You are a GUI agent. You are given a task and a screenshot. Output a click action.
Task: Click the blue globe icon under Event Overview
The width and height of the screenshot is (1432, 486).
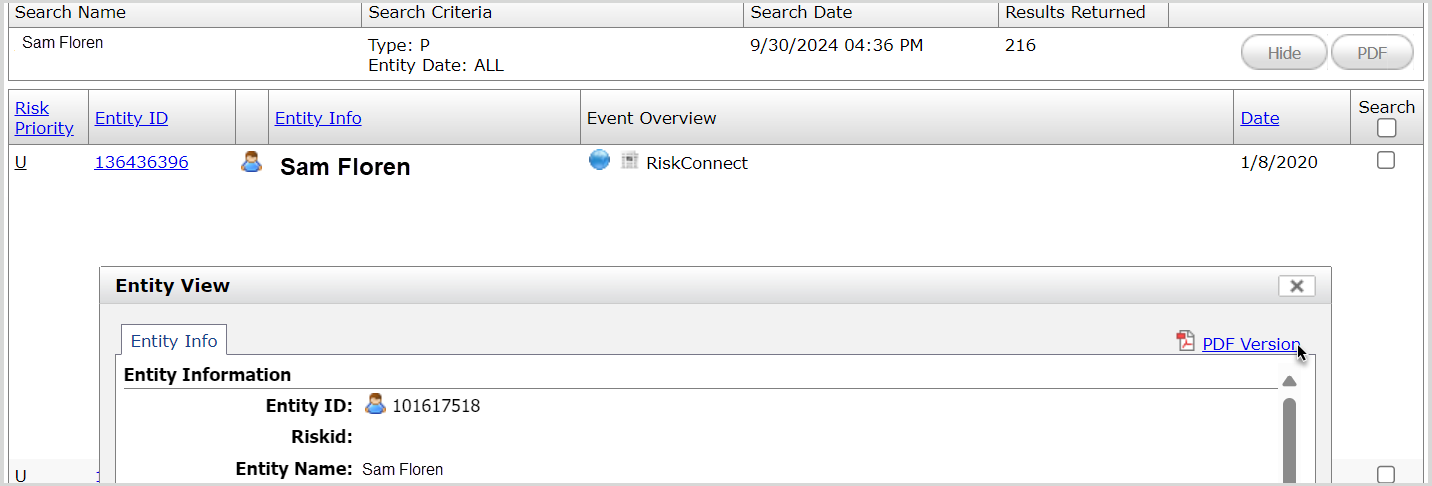click(599, 160)
